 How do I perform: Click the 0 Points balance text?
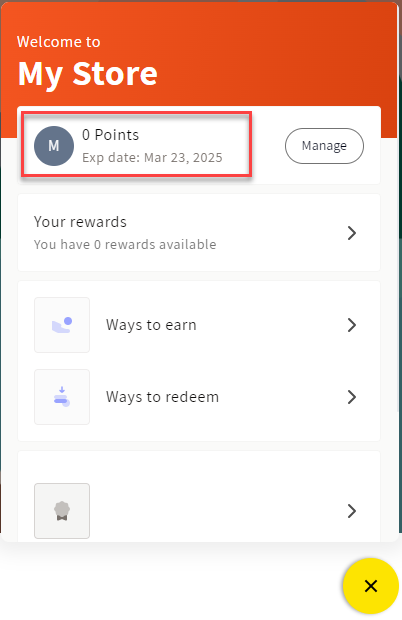[110, 135]
